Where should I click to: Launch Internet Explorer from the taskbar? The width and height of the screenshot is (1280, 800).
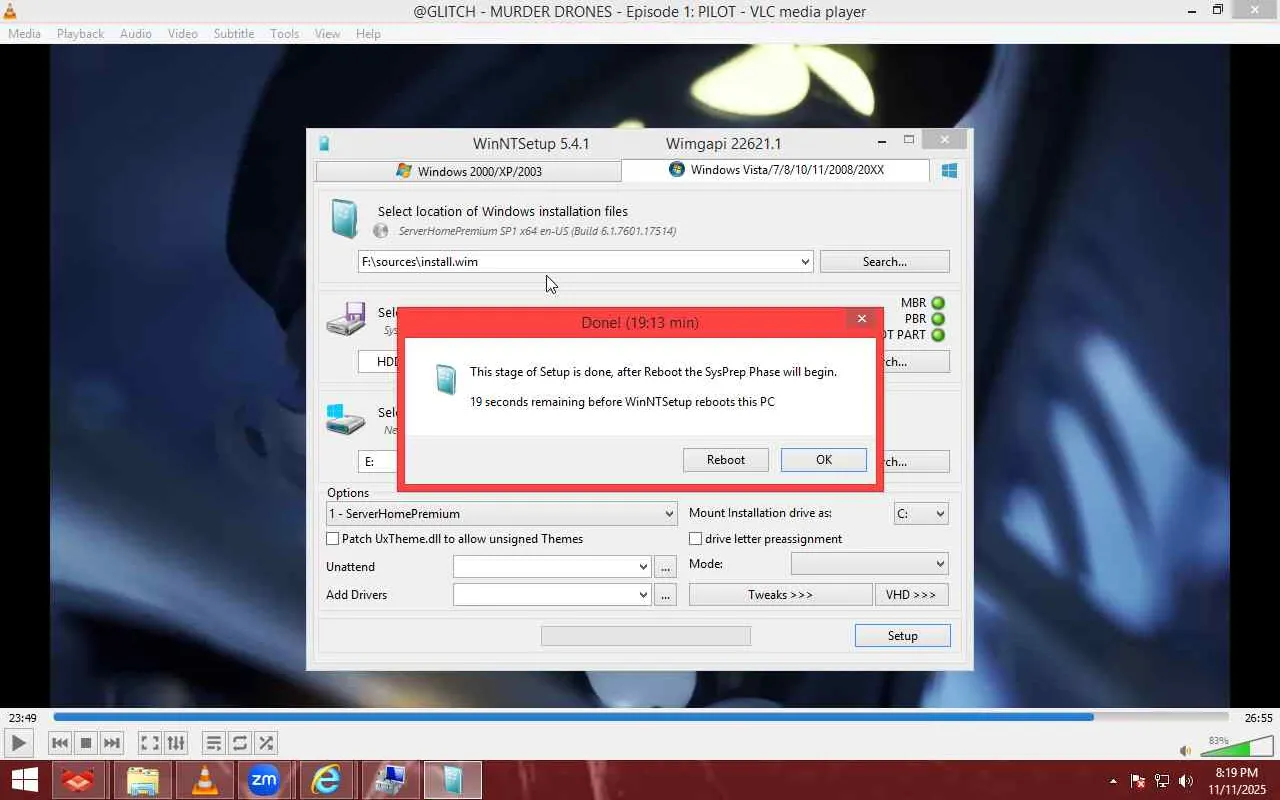(x=325, y=780)
